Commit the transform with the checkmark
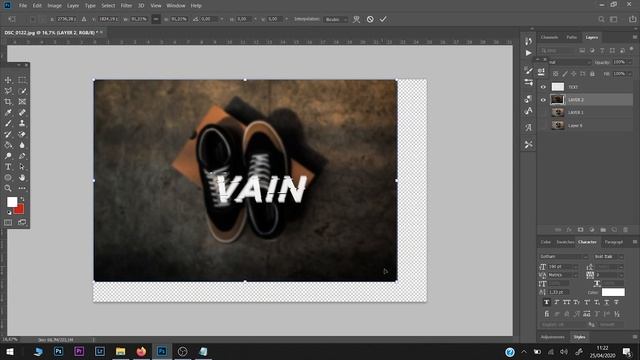 click(x=383, y=19)
